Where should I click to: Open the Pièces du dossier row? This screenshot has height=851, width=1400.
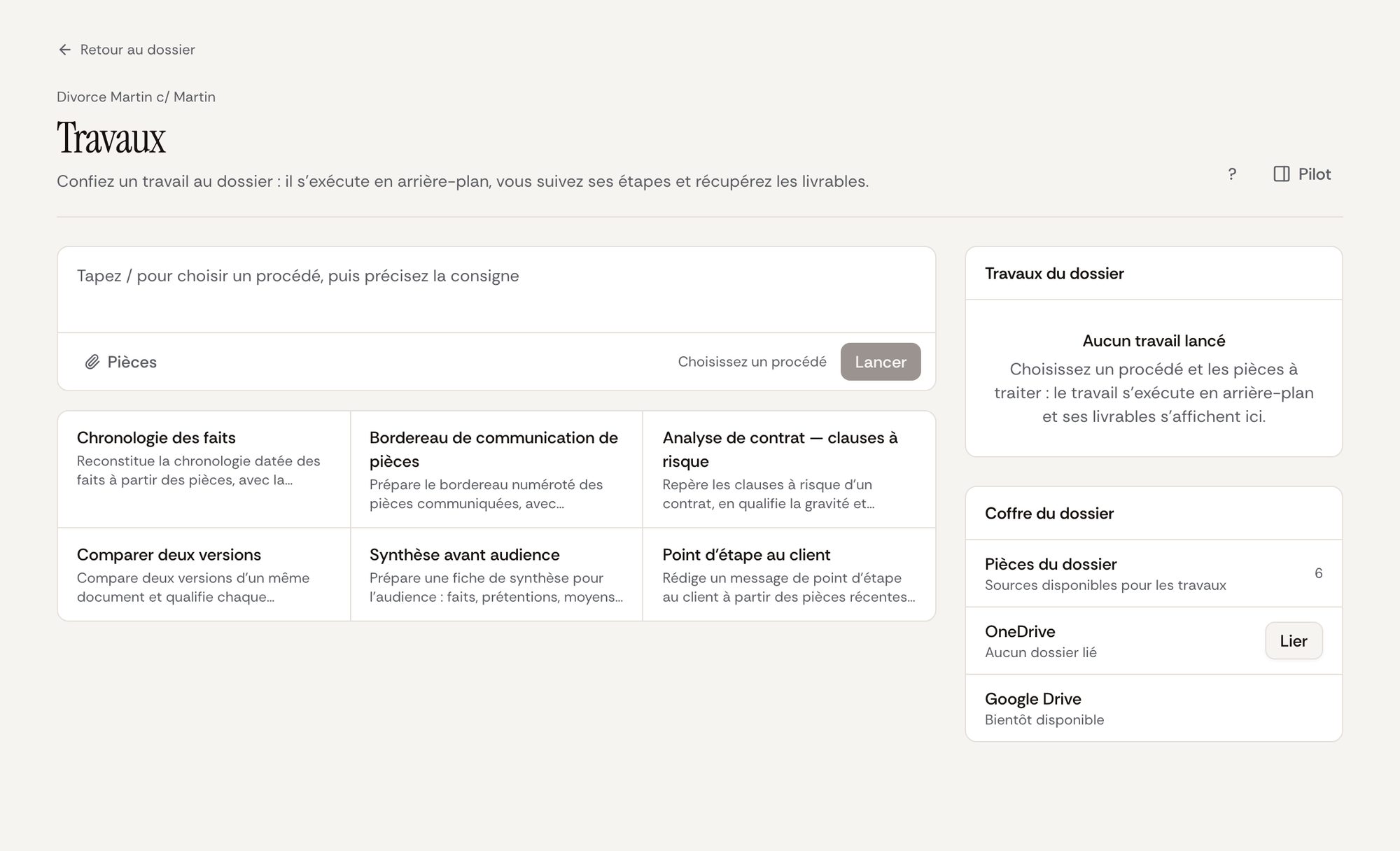(x=1154, y=573)
